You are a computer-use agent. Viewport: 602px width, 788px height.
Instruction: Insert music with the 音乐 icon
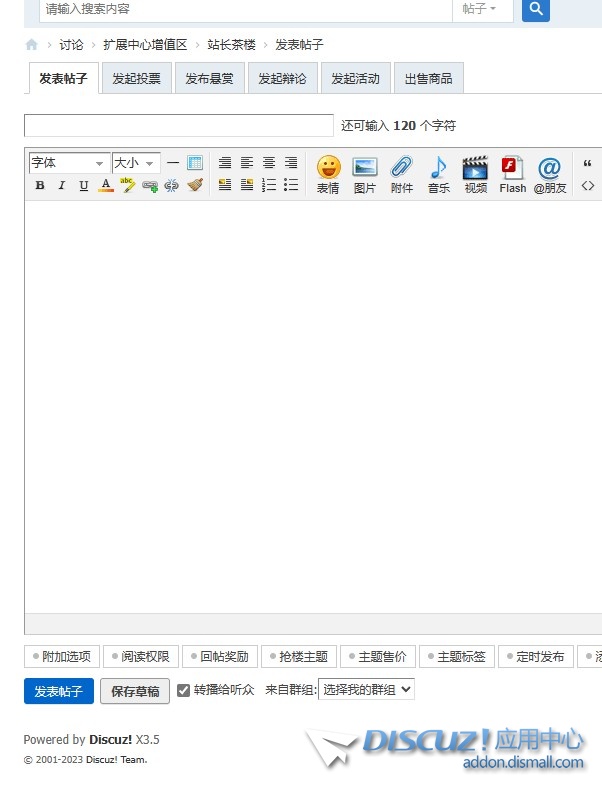(438, 172)
